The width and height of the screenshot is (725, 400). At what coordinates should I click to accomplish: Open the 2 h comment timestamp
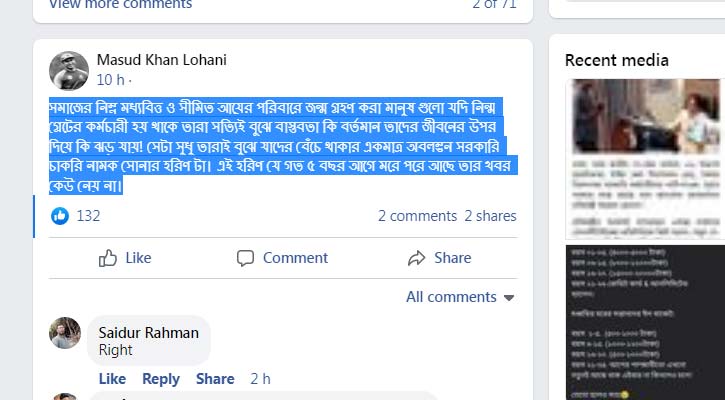tap(260, 379)
